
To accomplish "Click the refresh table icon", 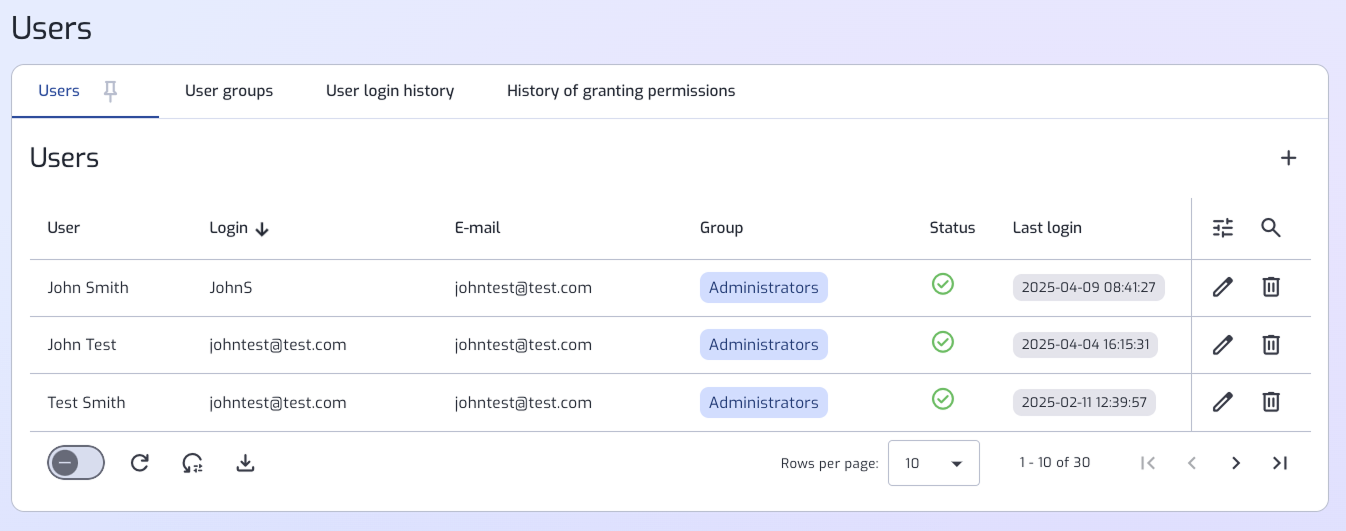I will point(140,462).
